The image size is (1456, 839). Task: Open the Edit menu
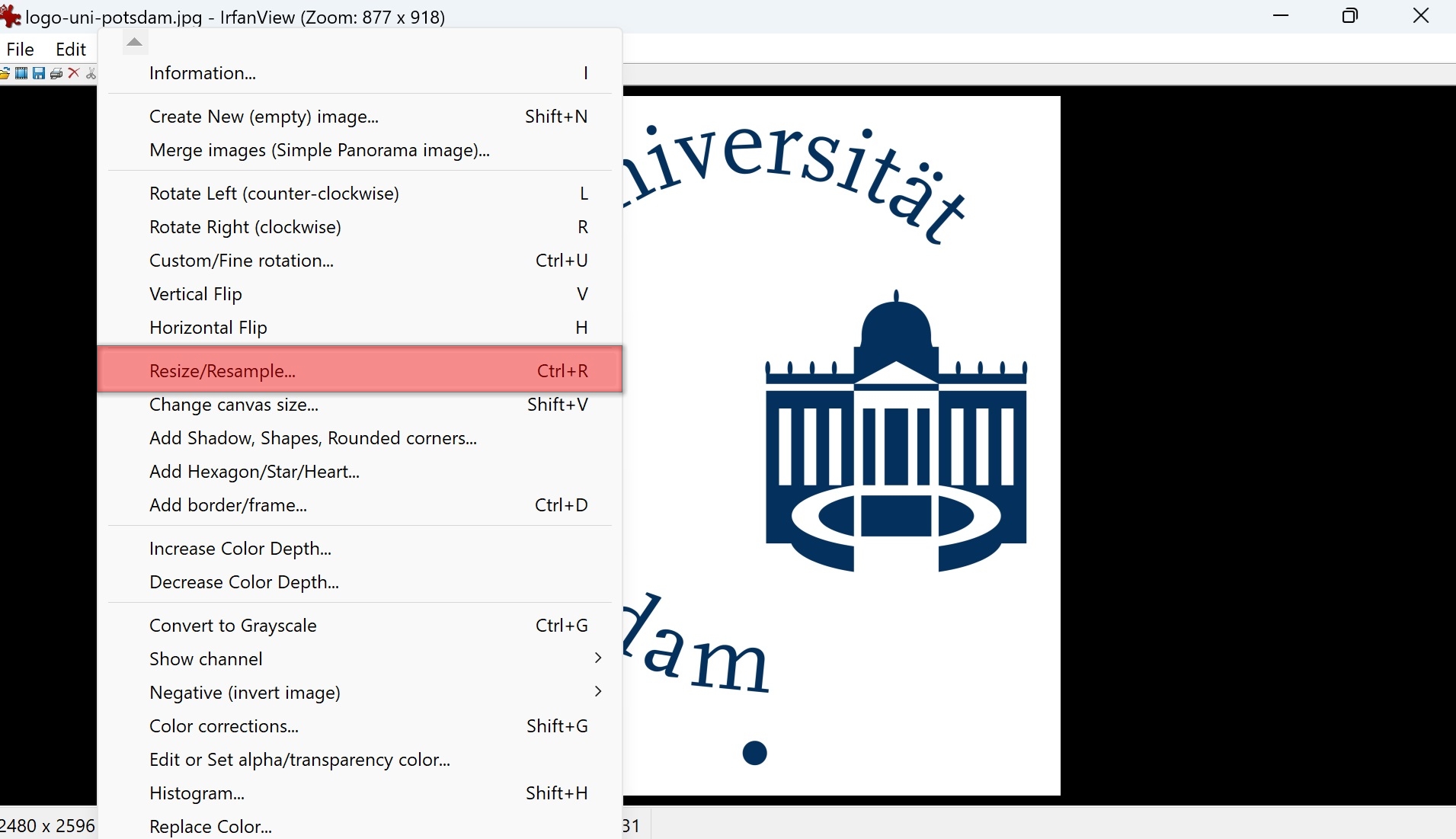[x=71, y=50]
